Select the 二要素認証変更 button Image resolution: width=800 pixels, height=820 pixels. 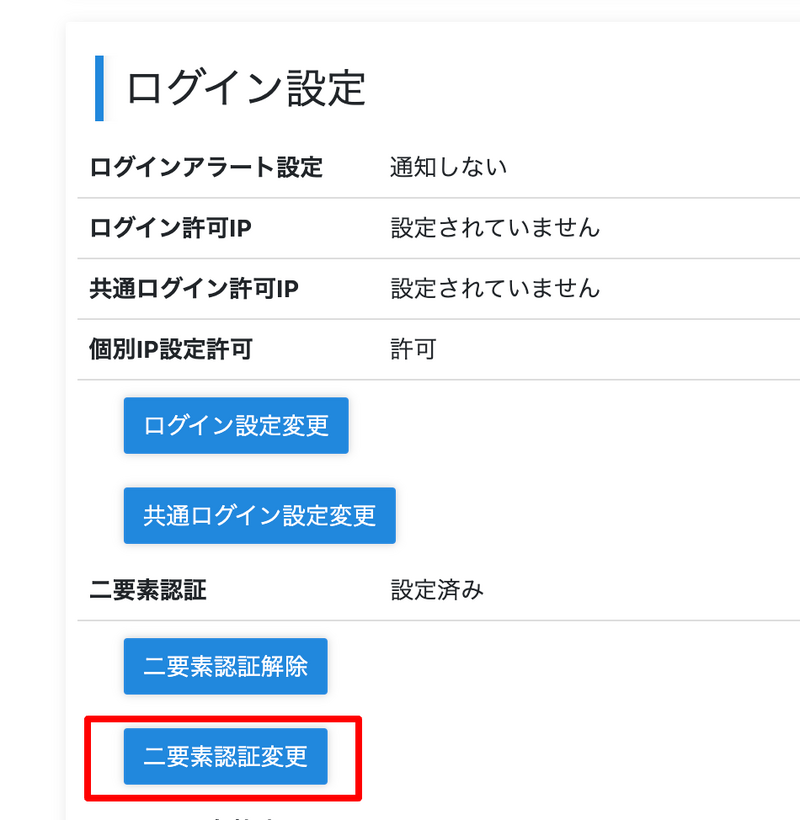(225, 756)
